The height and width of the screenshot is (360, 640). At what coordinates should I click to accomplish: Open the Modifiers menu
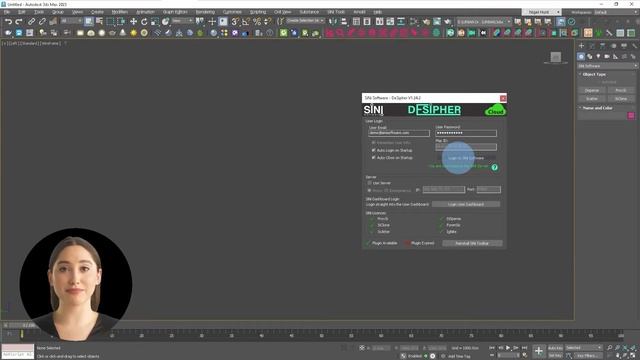point(119,12)
